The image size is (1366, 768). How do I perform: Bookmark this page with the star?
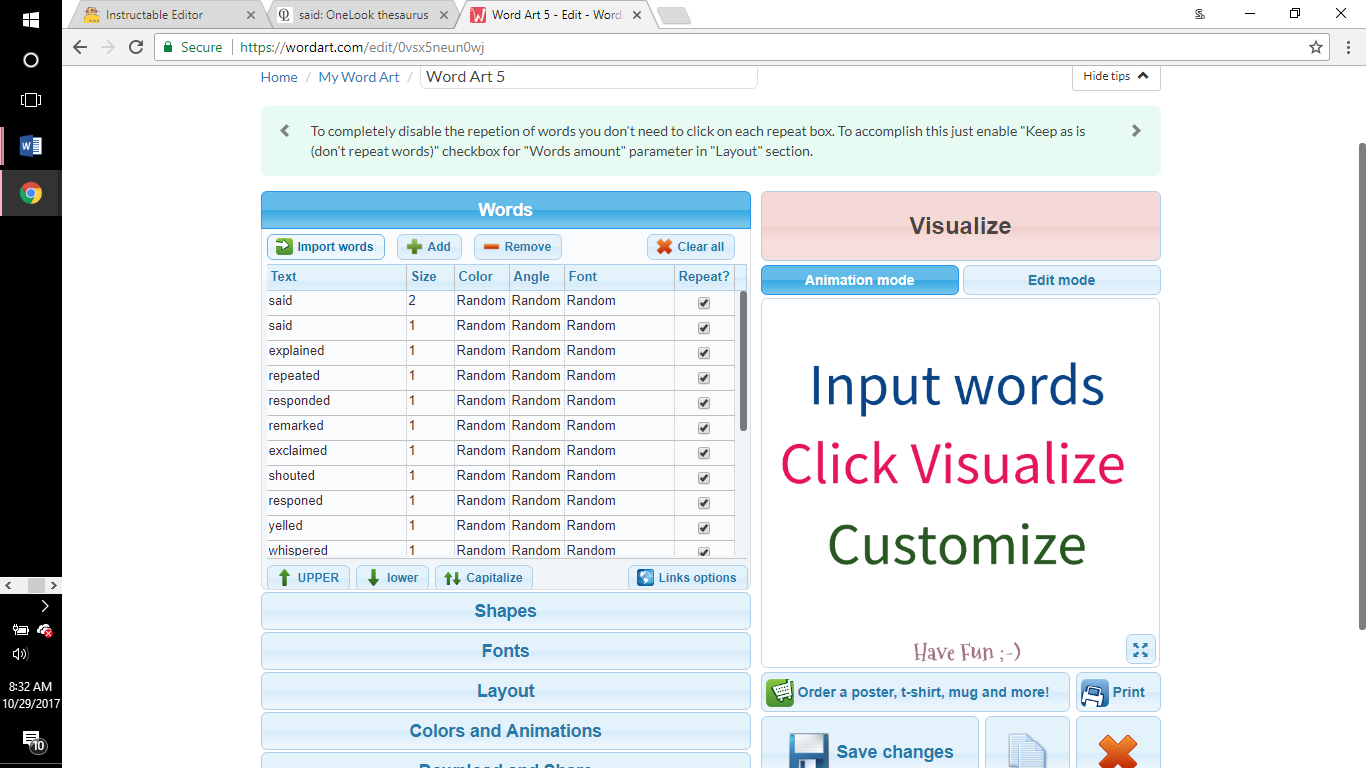[1316, 47]
